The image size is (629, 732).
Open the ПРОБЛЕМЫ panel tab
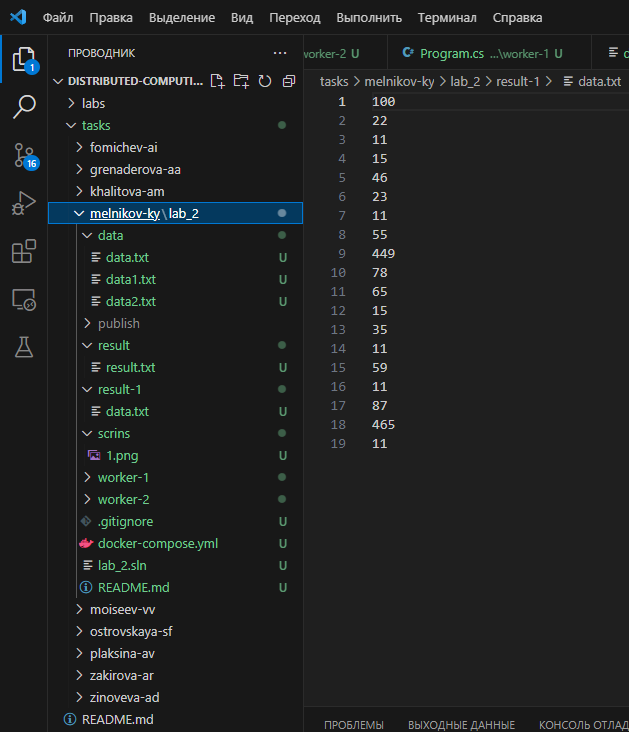tap(354, 724)
